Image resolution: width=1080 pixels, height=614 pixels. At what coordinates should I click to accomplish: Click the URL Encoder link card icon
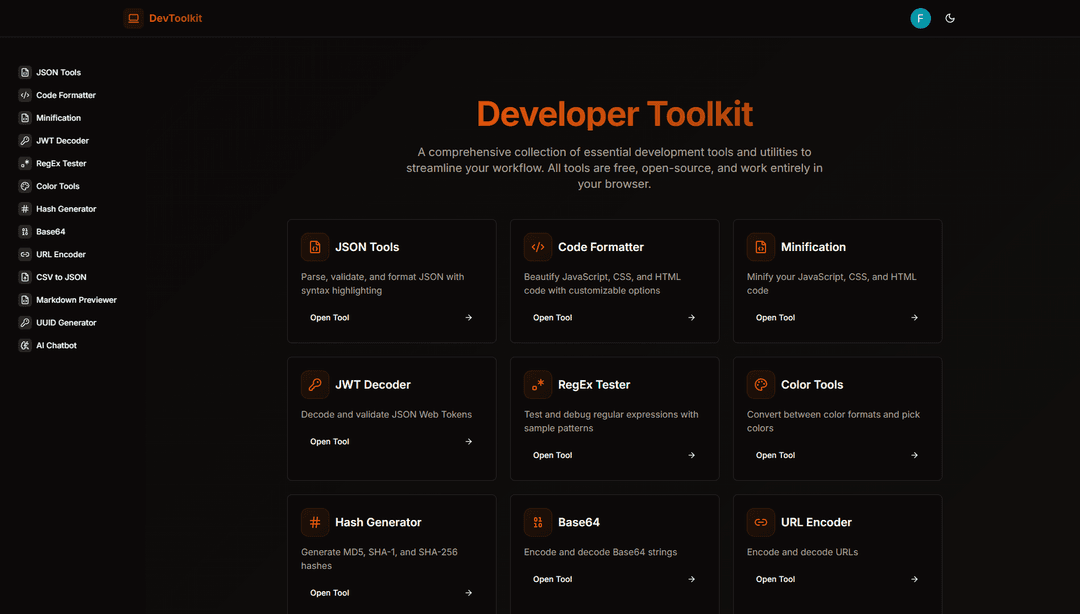(761, 522)
